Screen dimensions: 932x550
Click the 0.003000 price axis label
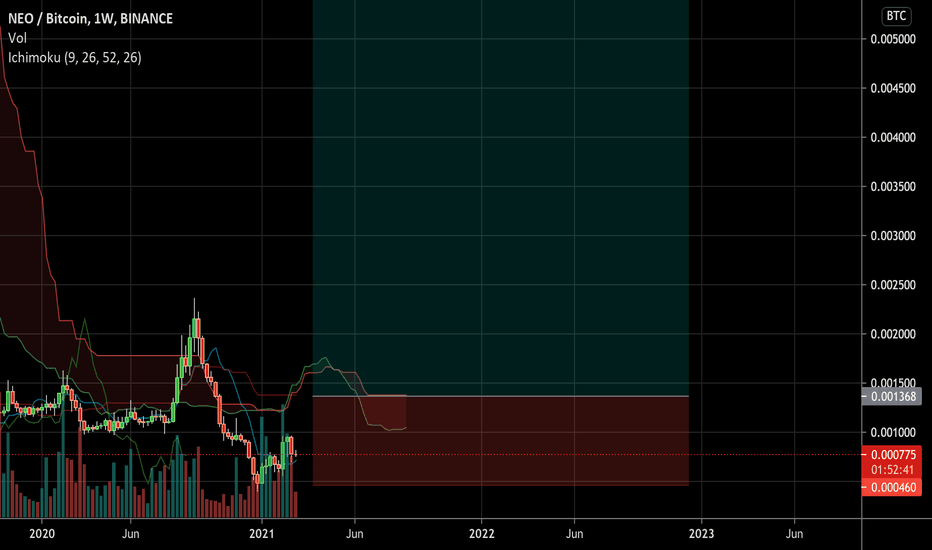point(893,236)
